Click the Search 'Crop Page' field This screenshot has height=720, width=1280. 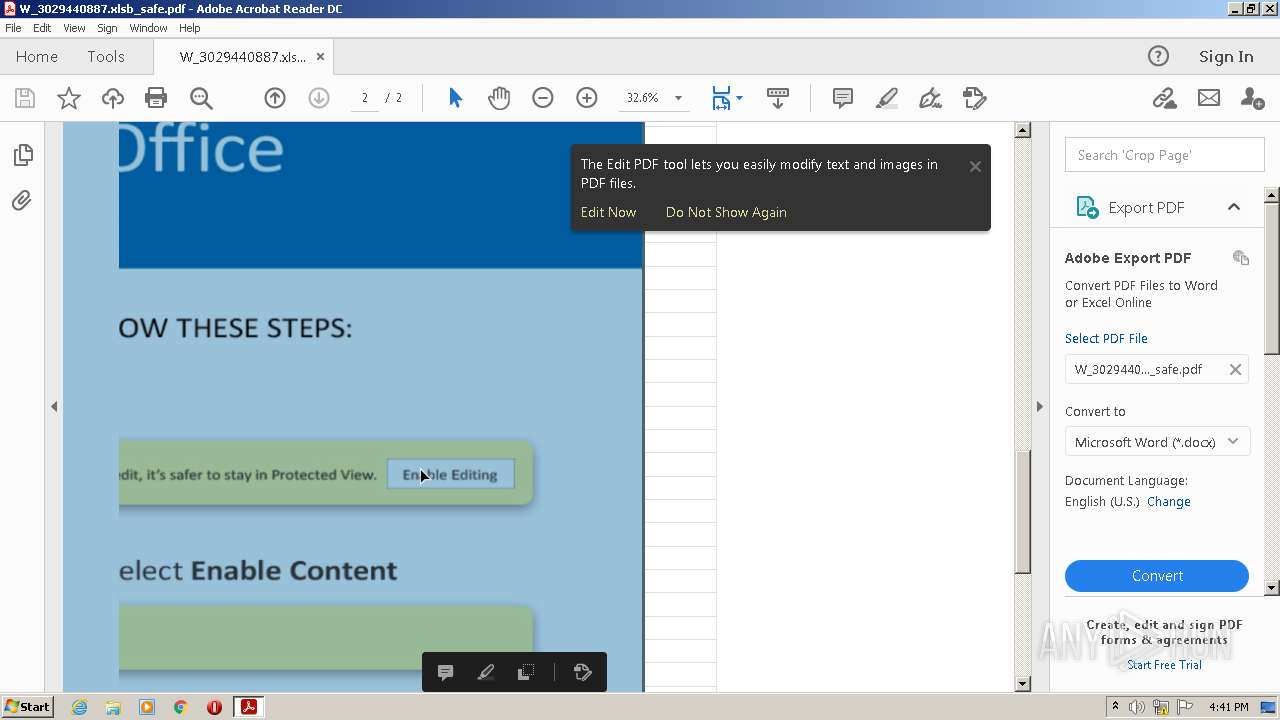tap(1165, 155)
